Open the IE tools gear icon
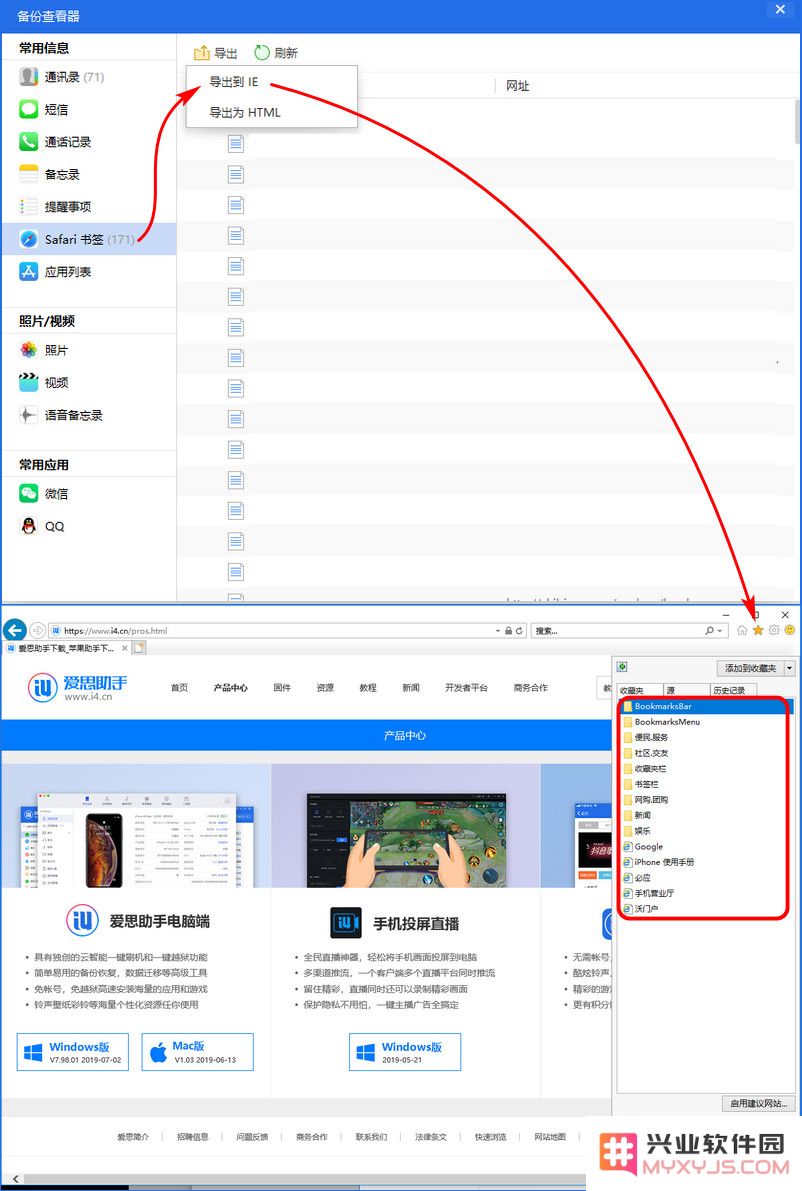 [x=774, y=630]
